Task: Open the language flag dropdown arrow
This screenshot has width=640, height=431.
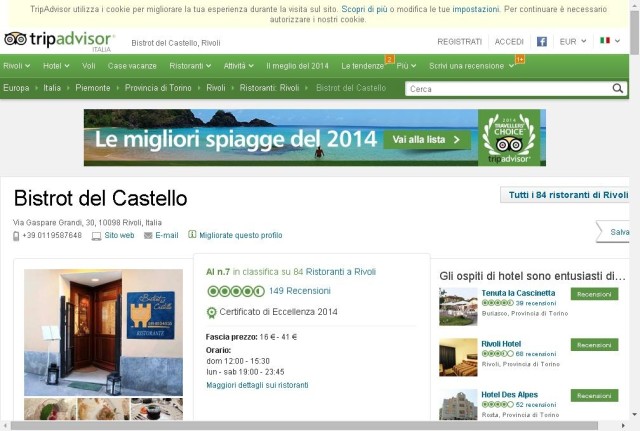Action: click(x=618, y=41)
